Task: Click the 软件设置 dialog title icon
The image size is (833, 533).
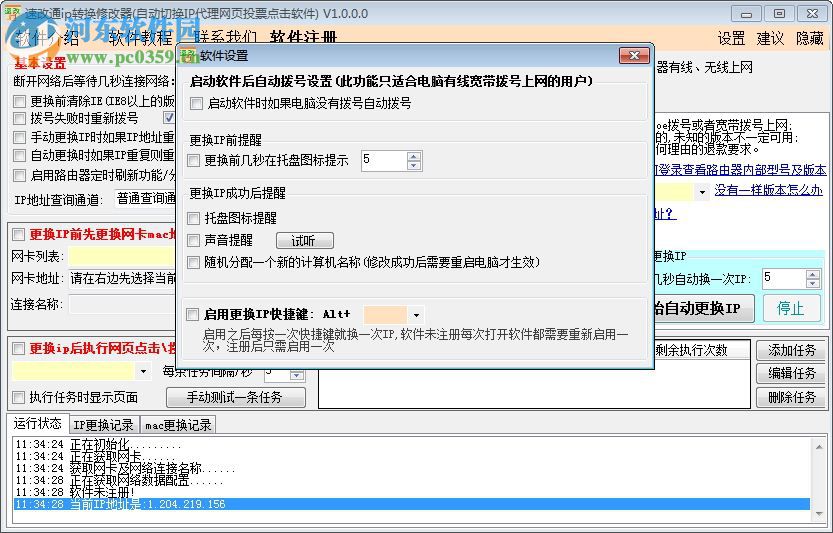Action: [187, 55]
